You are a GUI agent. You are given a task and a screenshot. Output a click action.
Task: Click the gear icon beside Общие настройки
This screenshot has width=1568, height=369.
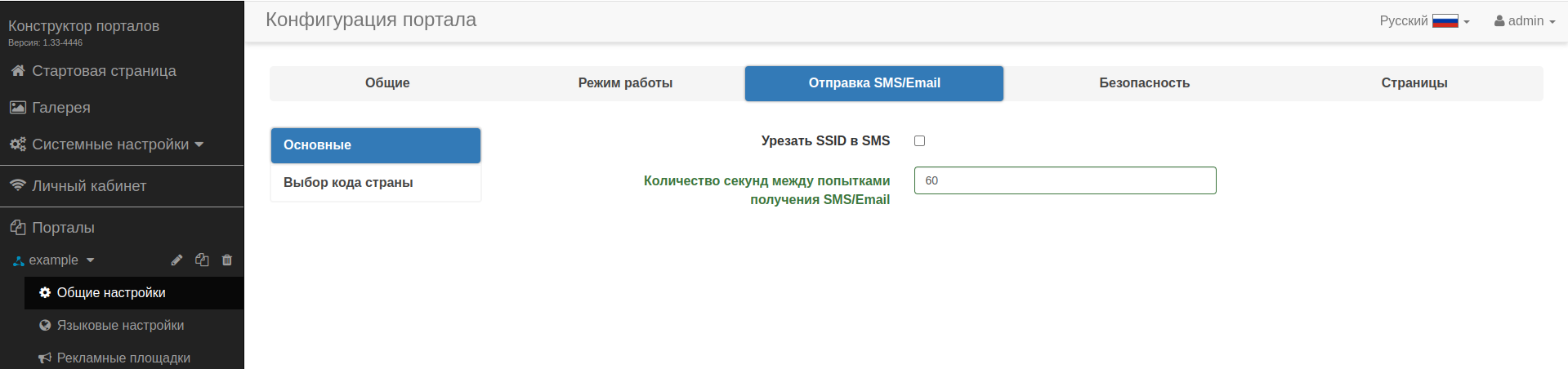(45, 292)
